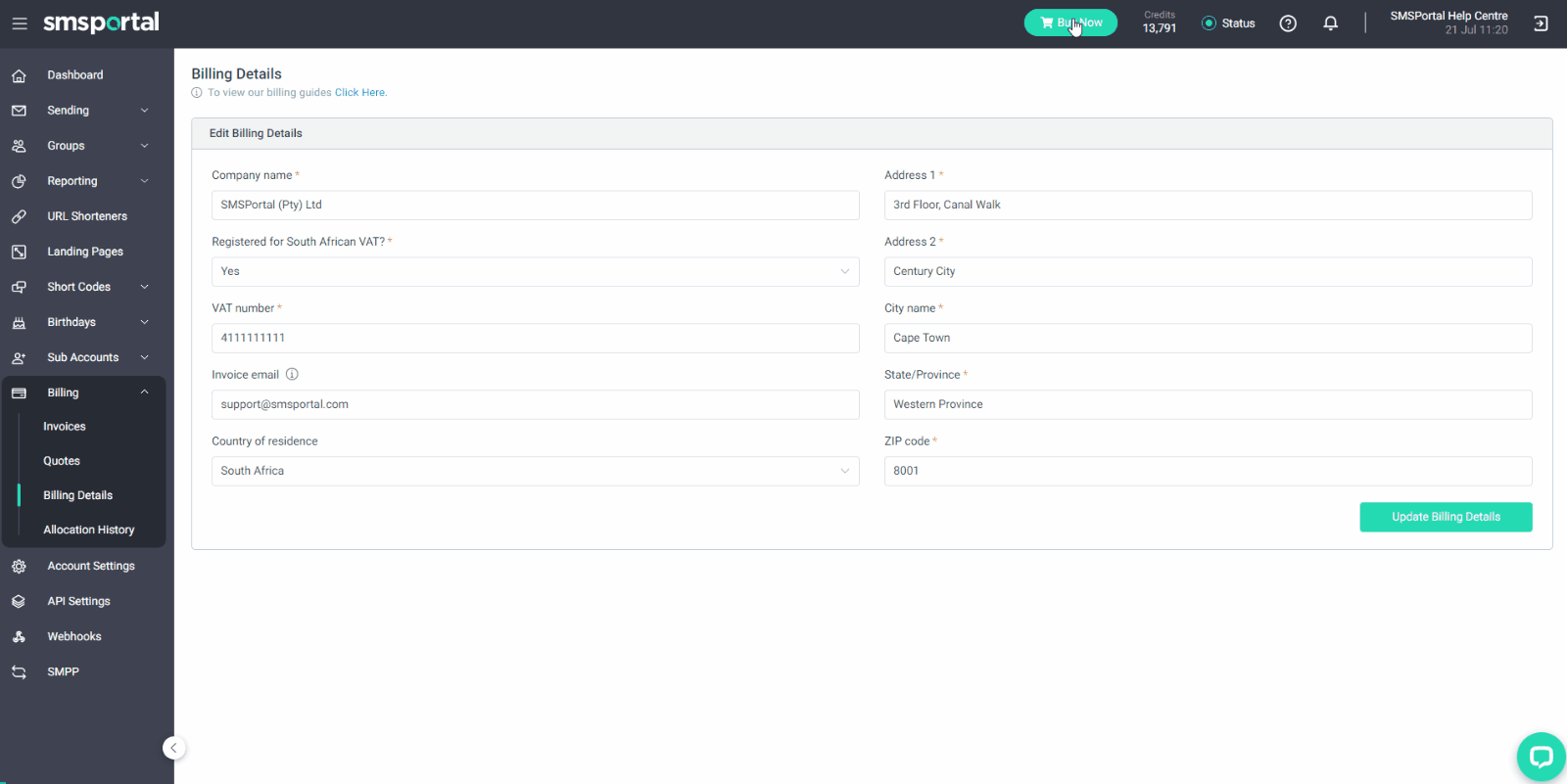Viewport: 1567px width, 784px height.
Task: Click the Groups people icon
Action: pos(19,146)
